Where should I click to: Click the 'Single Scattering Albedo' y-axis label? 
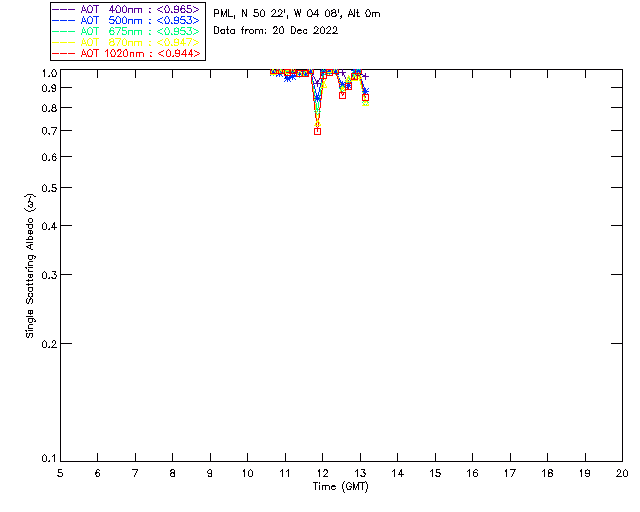pyautogui.click(x=30, y=266)
